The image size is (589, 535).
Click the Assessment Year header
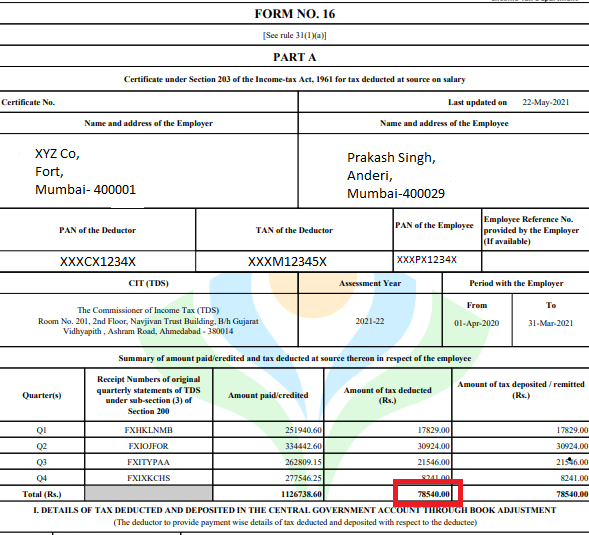point(370,283)
